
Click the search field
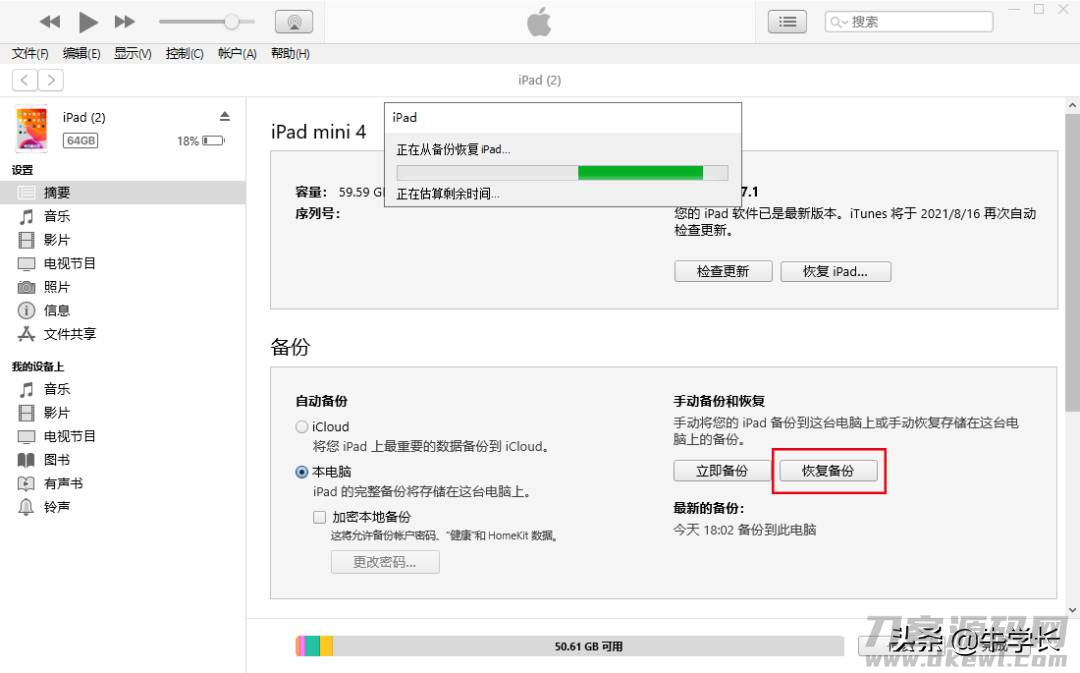(x=909, y=22)
